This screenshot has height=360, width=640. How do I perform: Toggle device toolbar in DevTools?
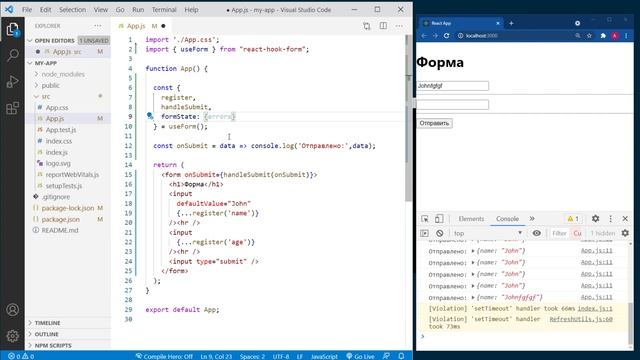pyautogui.click(x=439, y=219)
